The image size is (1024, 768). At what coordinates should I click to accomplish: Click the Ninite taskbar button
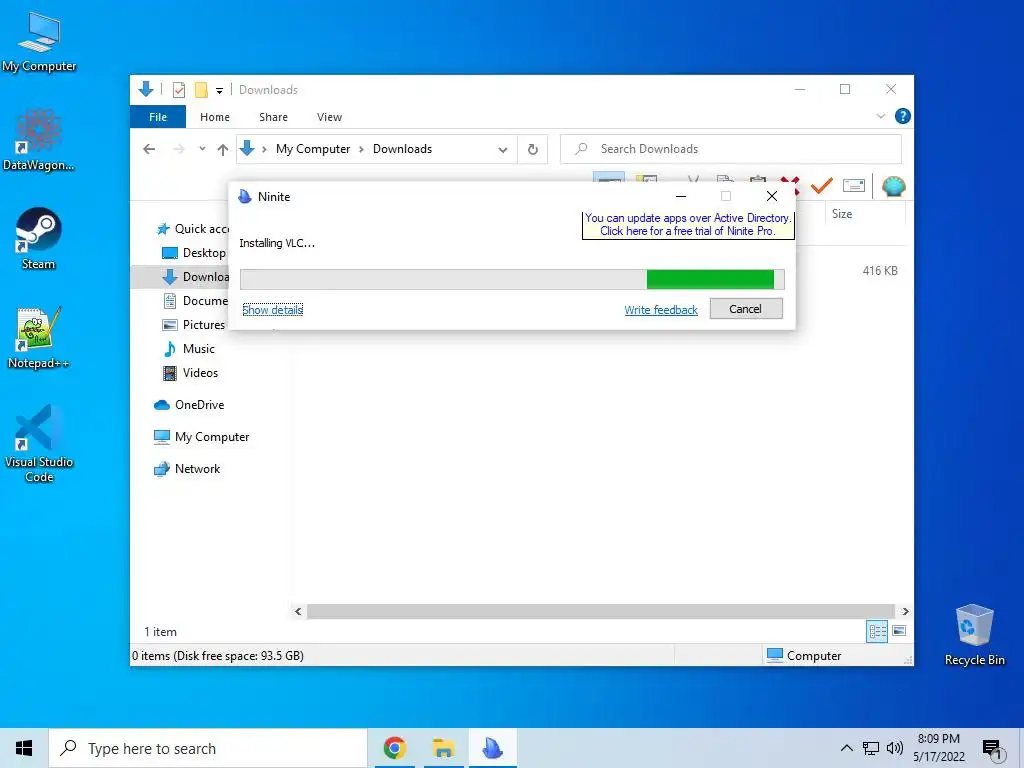pyautogui.click(x=492, y=748)
